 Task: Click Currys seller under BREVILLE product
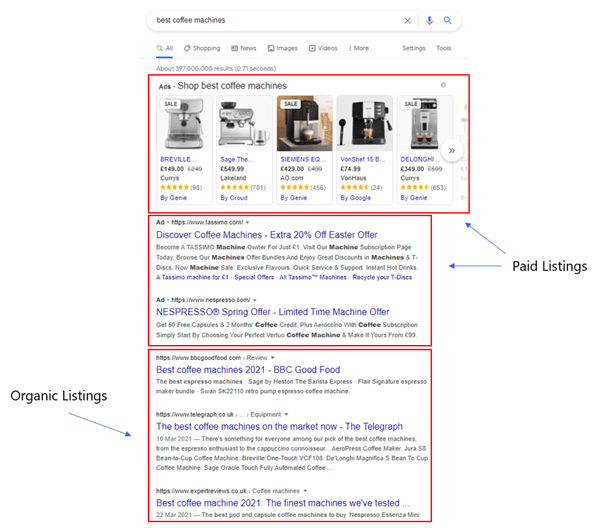[169, 178]
